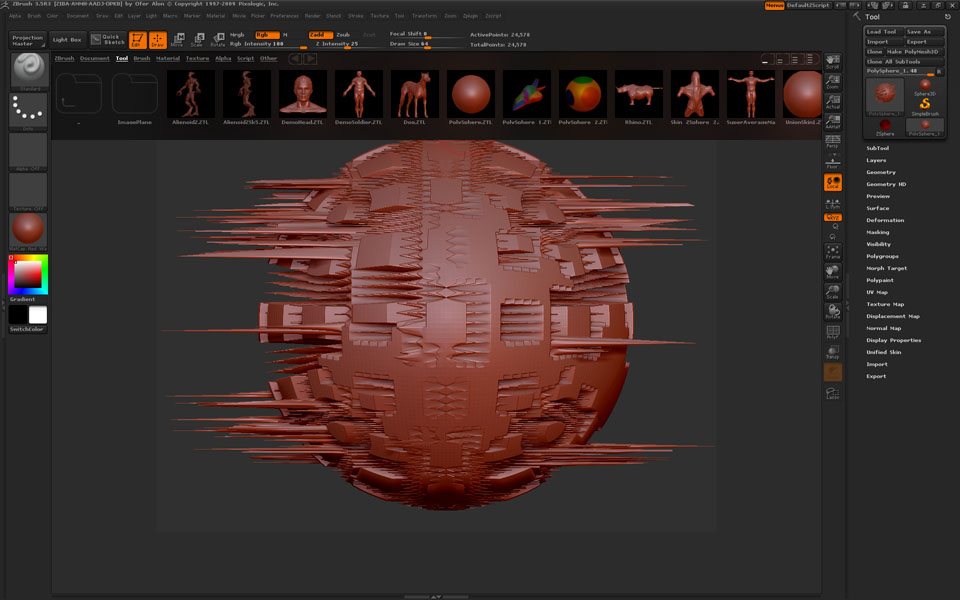The height and width of the screenshot is (600, 960).
Task: Expand the Texture Map section
Action: click(885, 304)
